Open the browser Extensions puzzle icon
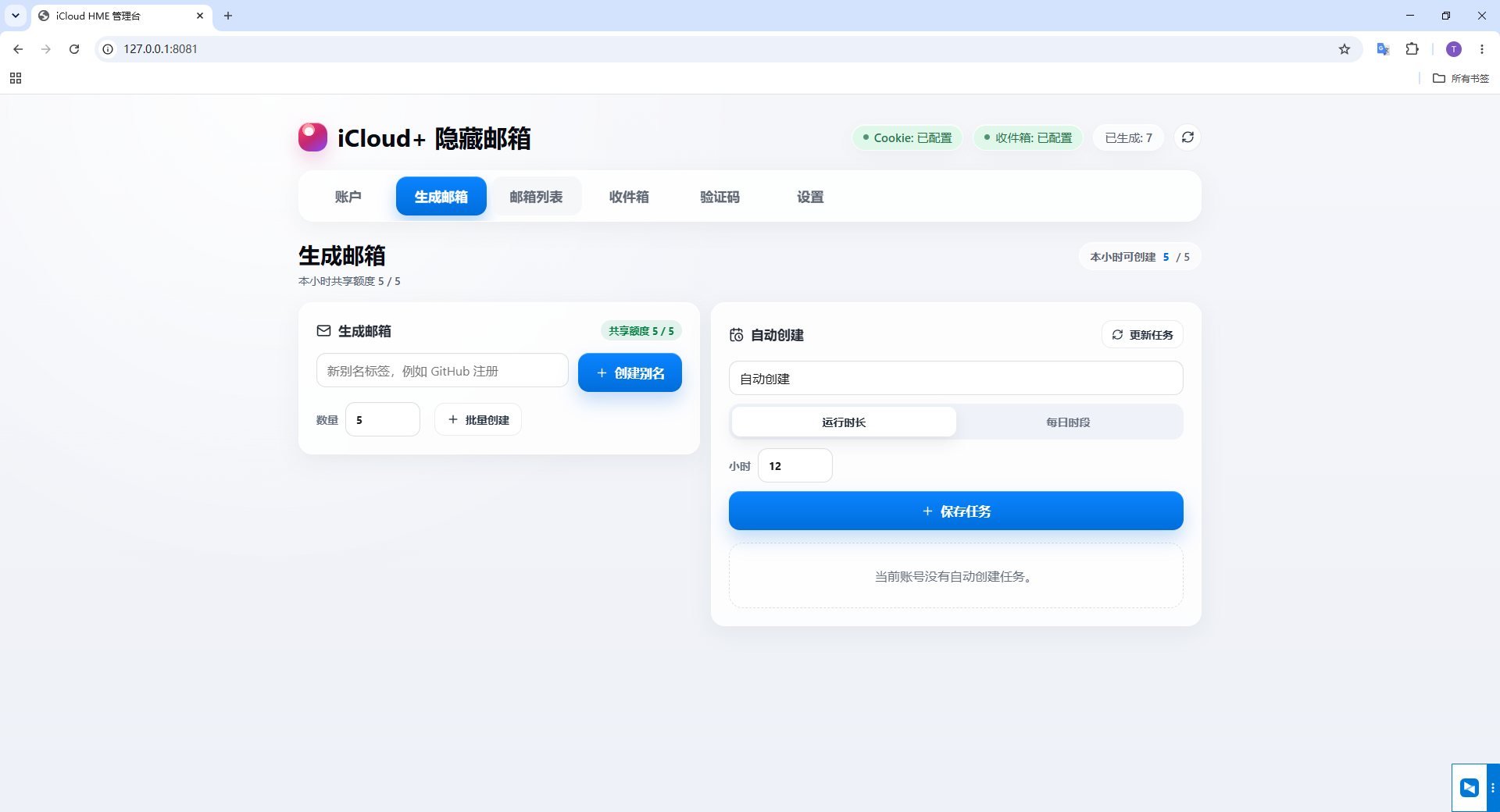Screen dimensions: 1500x812 pyautogui.click(x=1412, y=49)
